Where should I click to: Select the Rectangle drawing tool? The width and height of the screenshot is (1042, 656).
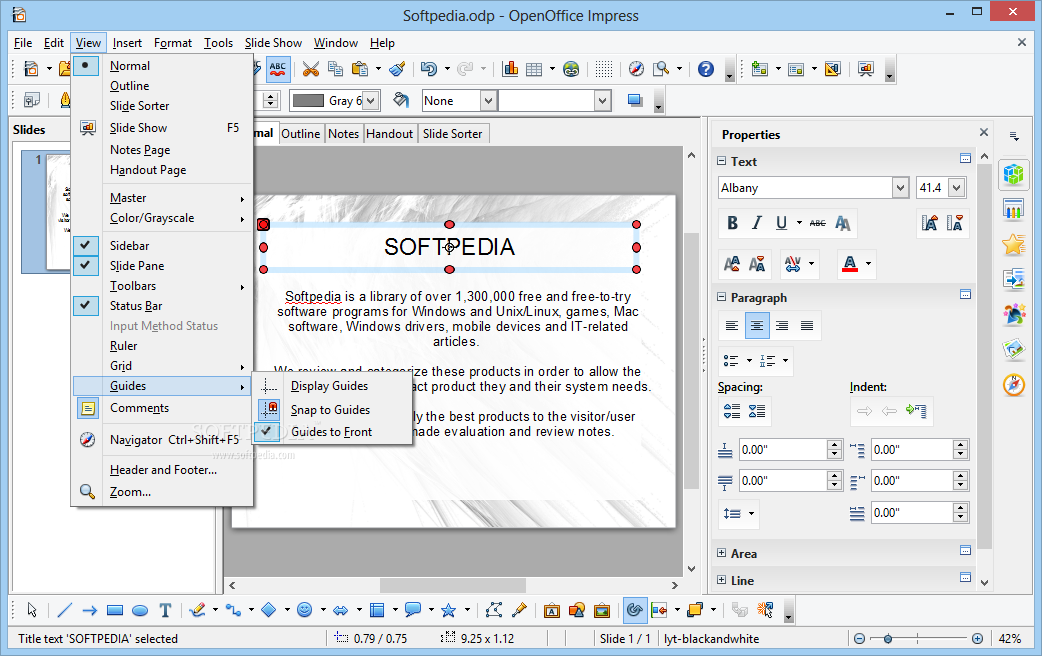(x=115, y=610)
